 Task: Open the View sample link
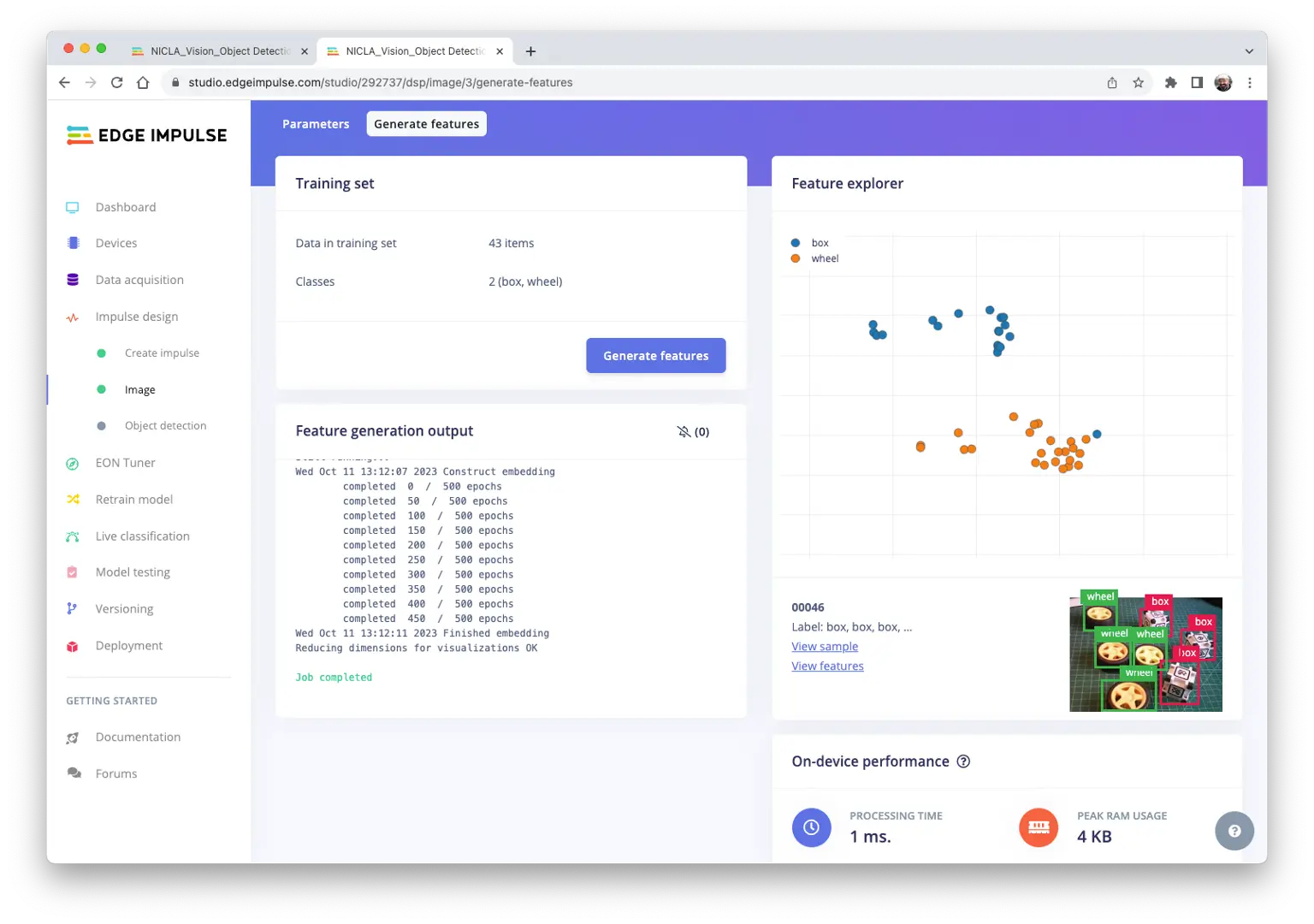tap(825, 647)
